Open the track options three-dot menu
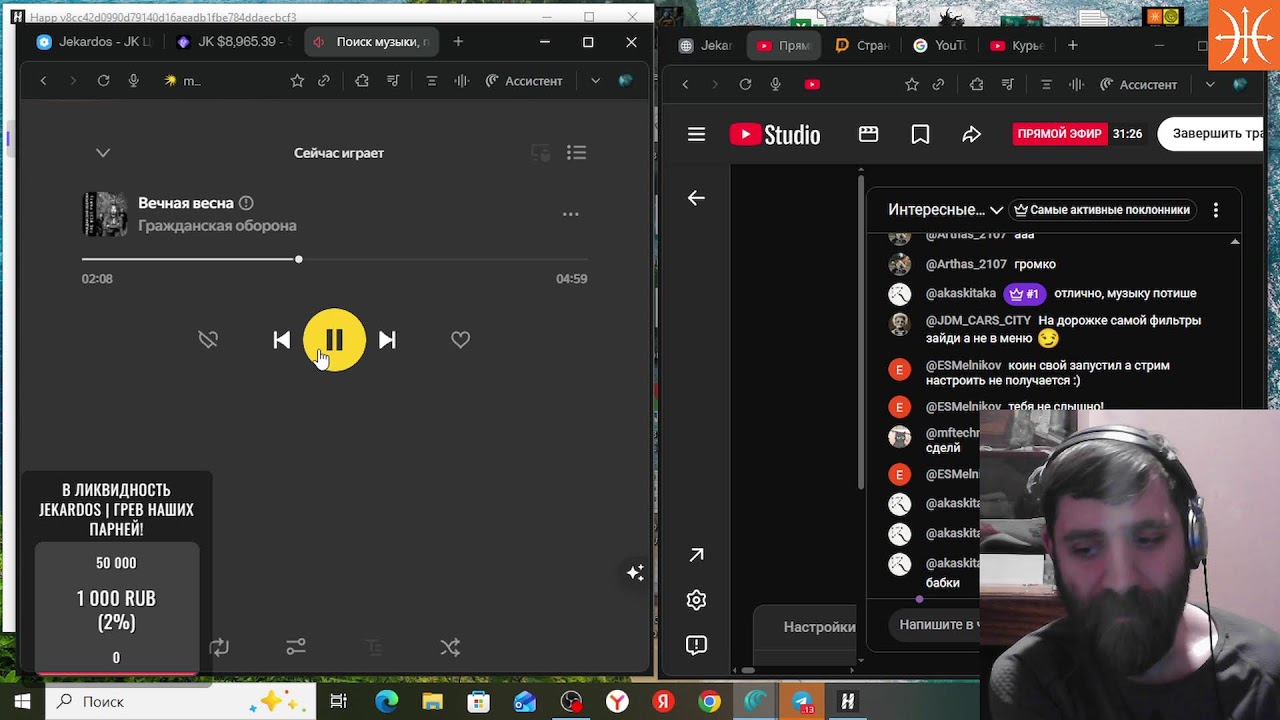Image resolution: width=1280 pixels, height=720 pixels. tap(570, 214)
